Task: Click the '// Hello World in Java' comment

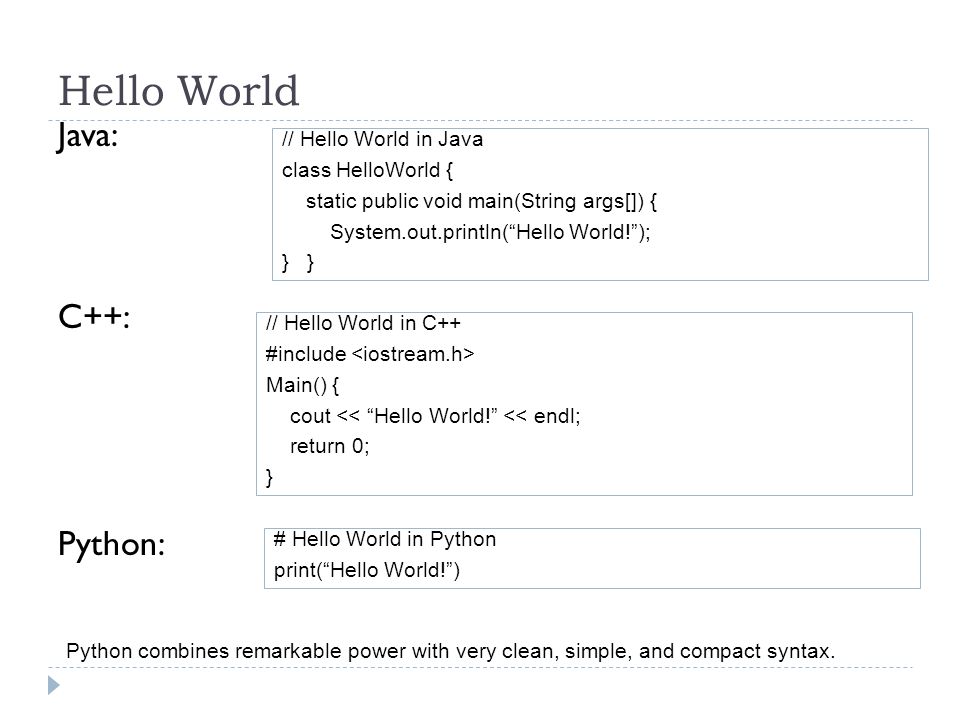Action: pos(382,140)
